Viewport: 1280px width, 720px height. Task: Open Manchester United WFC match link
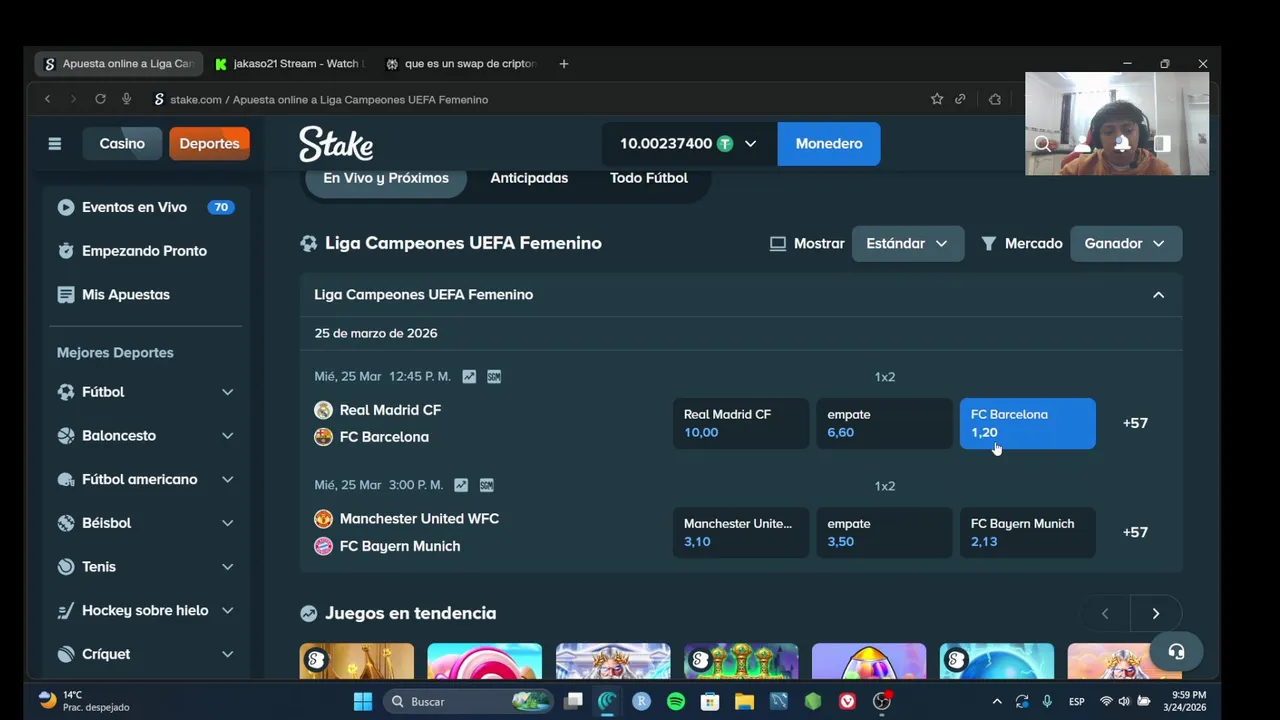pos(419,519)
